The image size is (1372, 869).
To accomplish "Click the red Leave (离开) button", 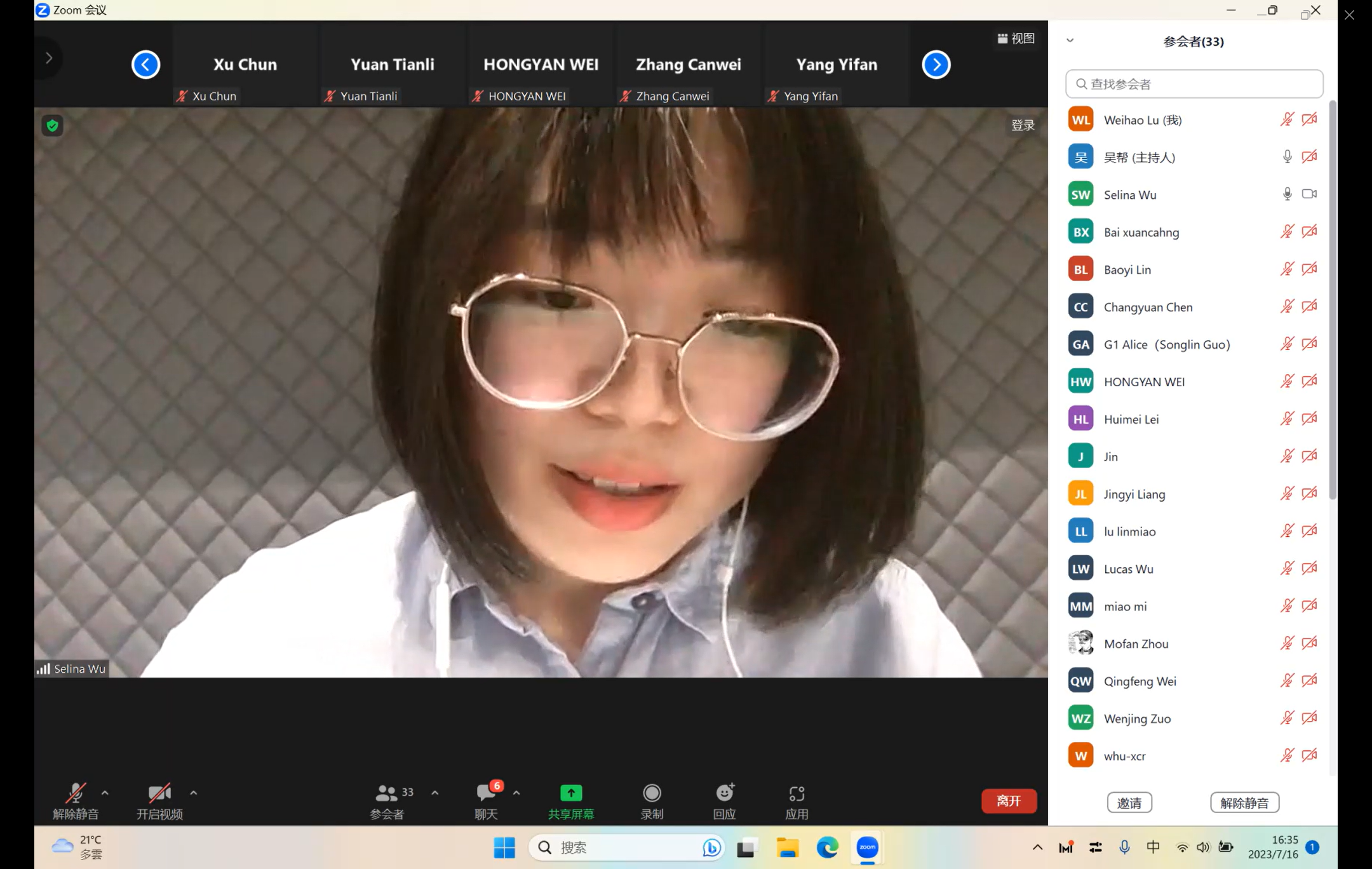I will point(1009,800).
